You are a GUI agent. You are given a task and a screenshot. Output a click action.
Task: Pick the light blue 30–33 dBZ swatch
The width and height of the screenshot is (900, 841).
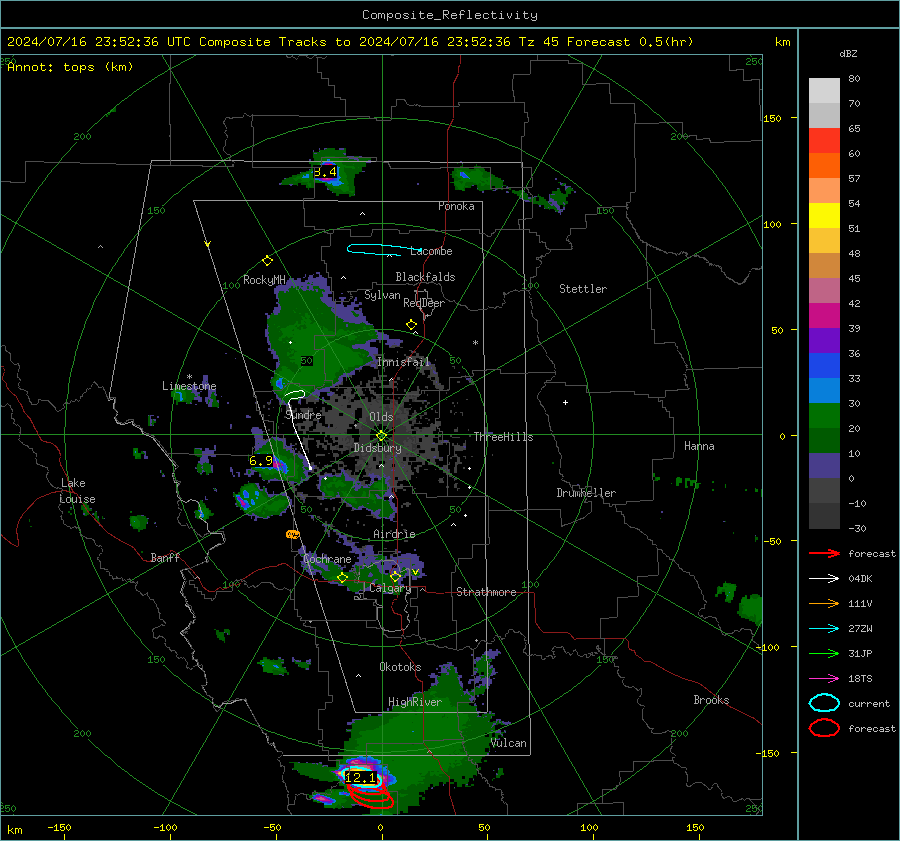(x=824, y=391)
